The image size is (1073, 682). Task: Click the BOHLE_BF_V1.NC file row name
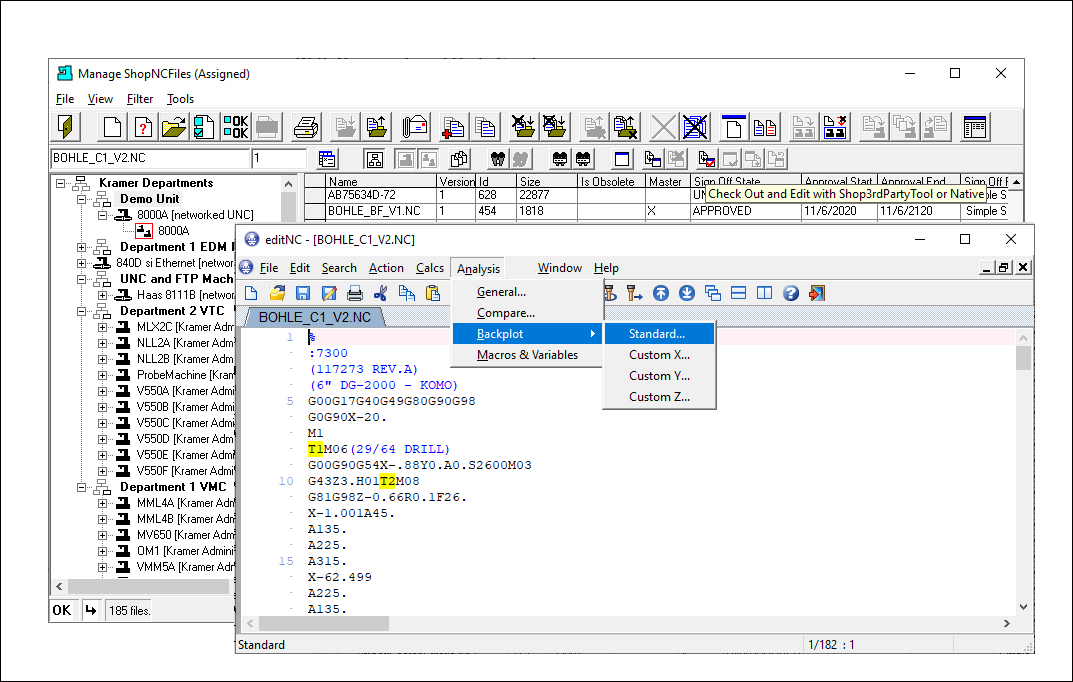(x=374, y=211)
